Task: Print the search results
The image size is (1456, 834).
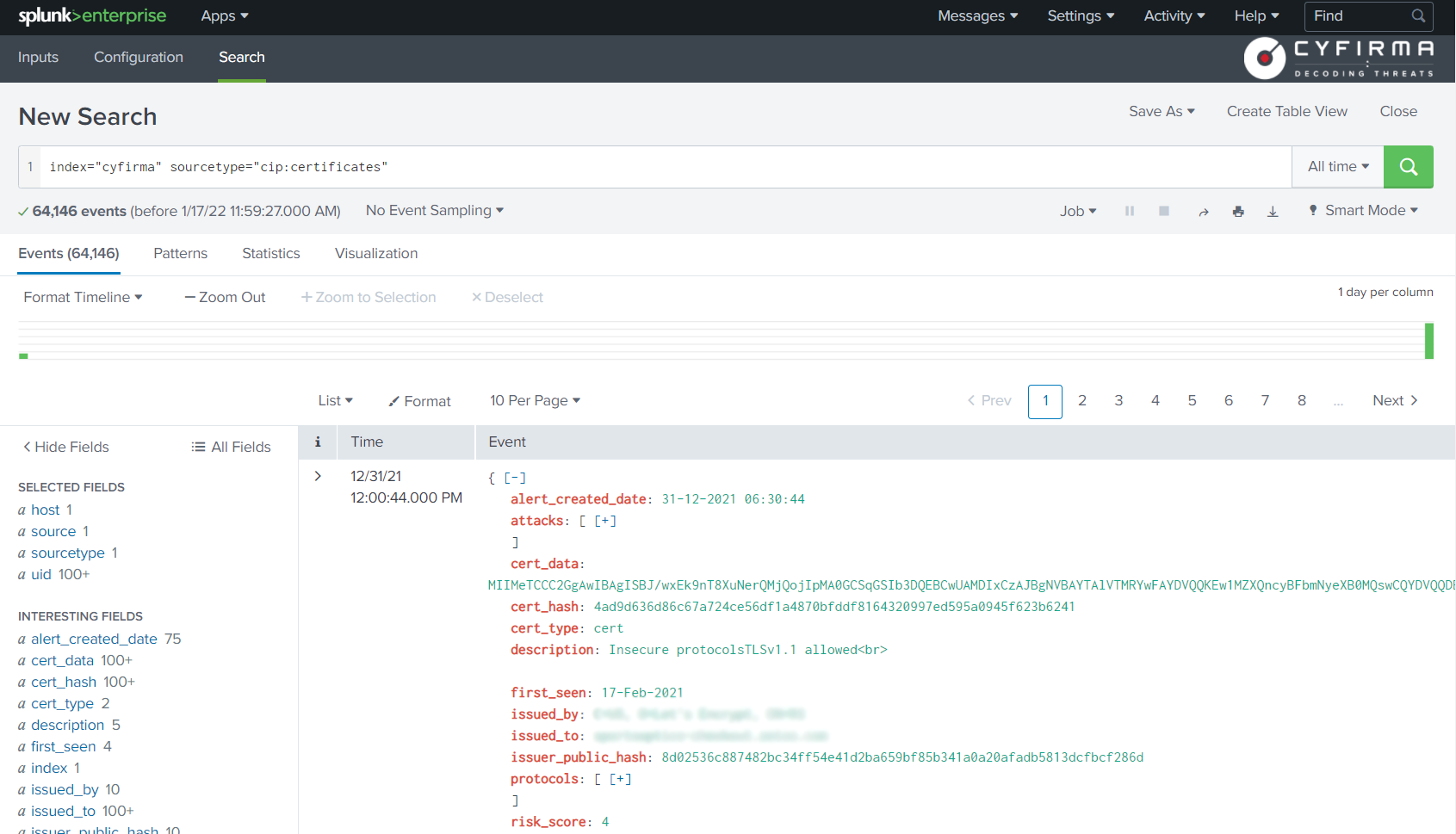Action: tap(1238, 212)
